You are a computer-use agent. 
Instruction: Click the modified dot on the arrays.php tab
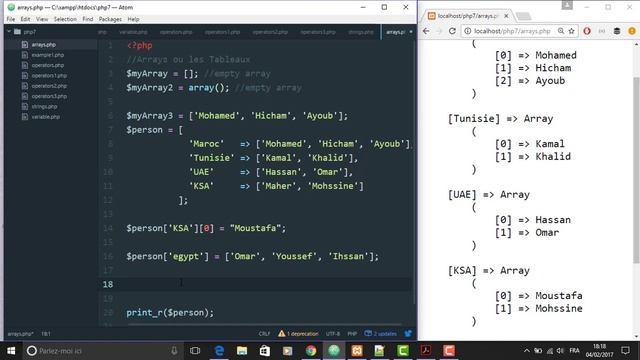[x=411, y=32]
